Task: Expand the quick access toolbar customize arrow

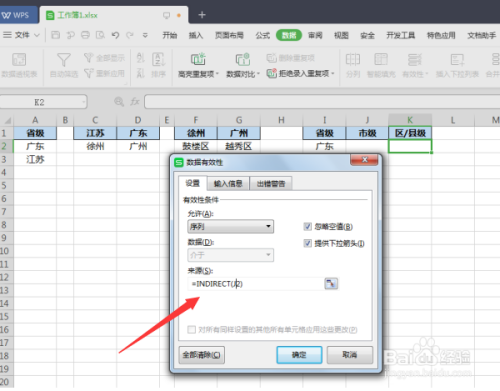Action: click(x=145, y=35)
